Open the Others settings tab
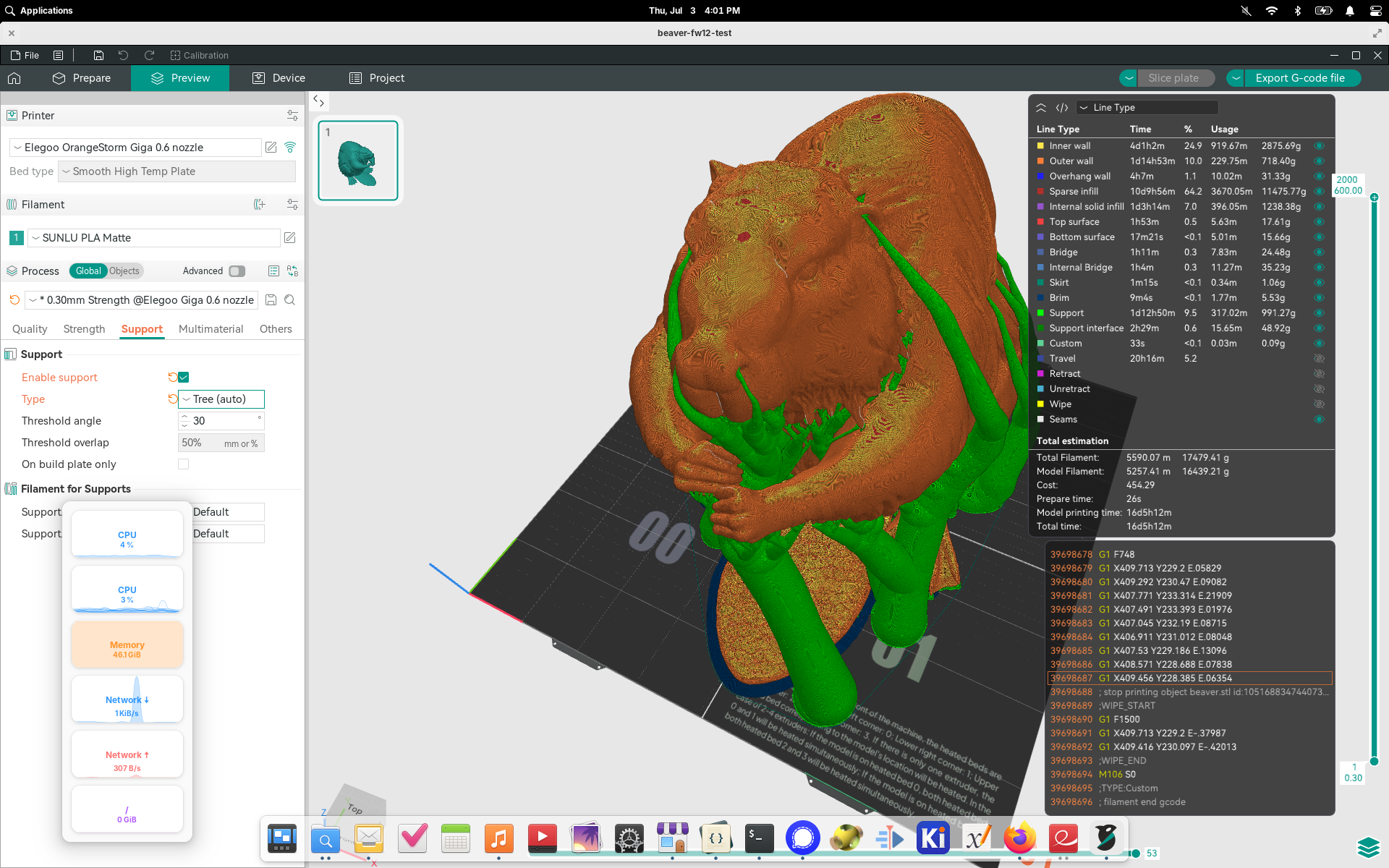The height and width of the screenshot is (868, 1389). click(x=276, y=329)
